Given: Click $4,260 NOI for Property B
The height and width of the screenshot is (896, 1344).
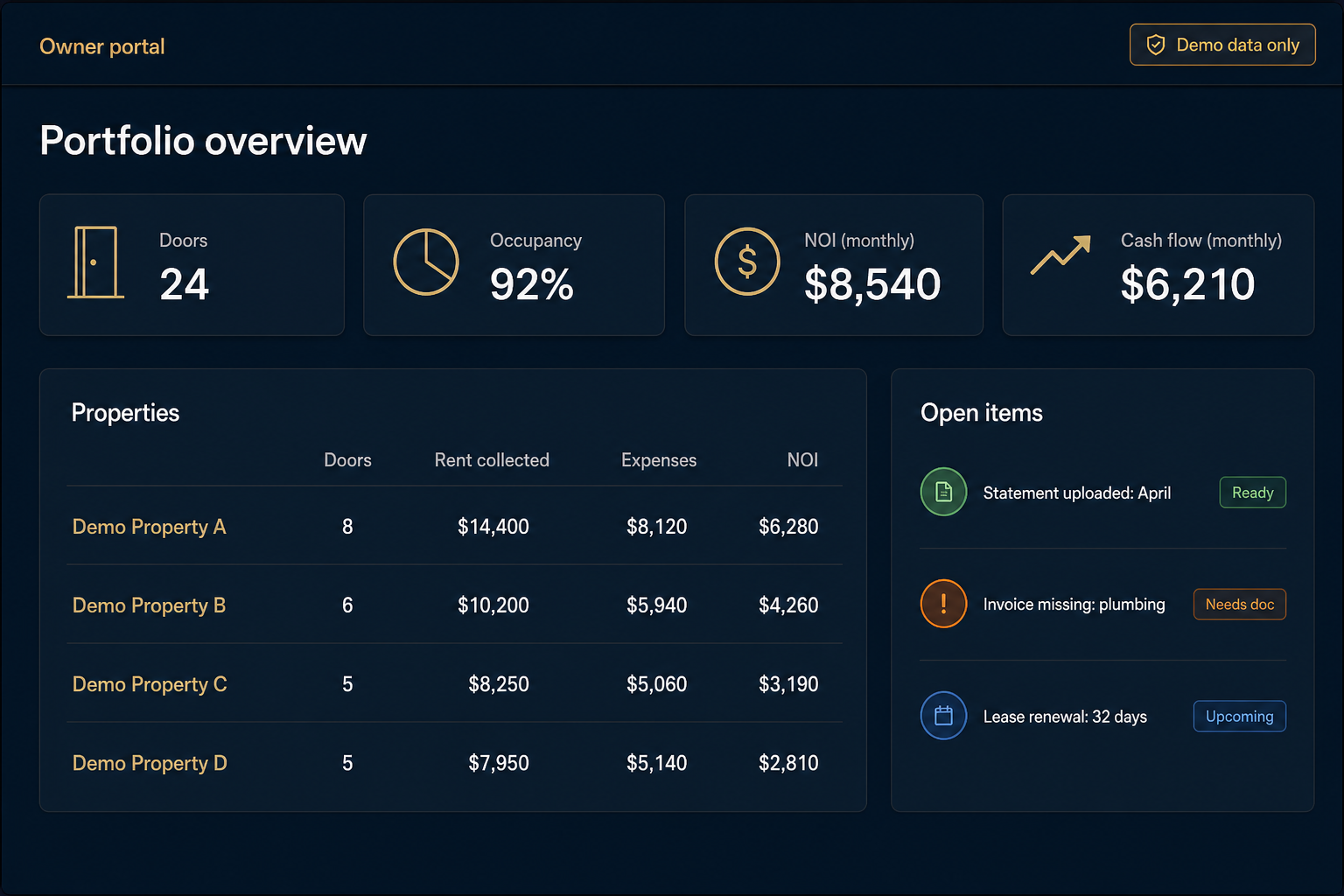Looking at the screenshot, I should click(788, 605).
